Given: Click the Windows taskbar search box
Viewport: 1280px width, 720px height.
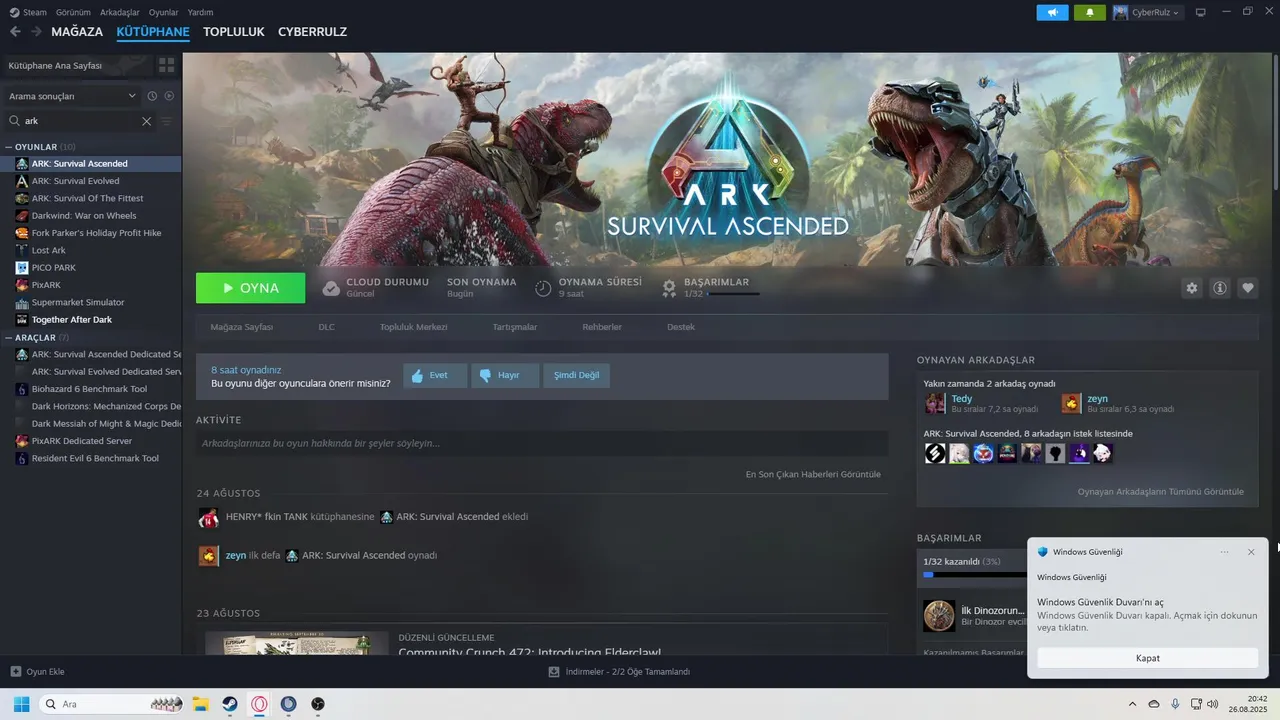Looking at the screenshot, I should pyautogui.click(x=112, y=704).
